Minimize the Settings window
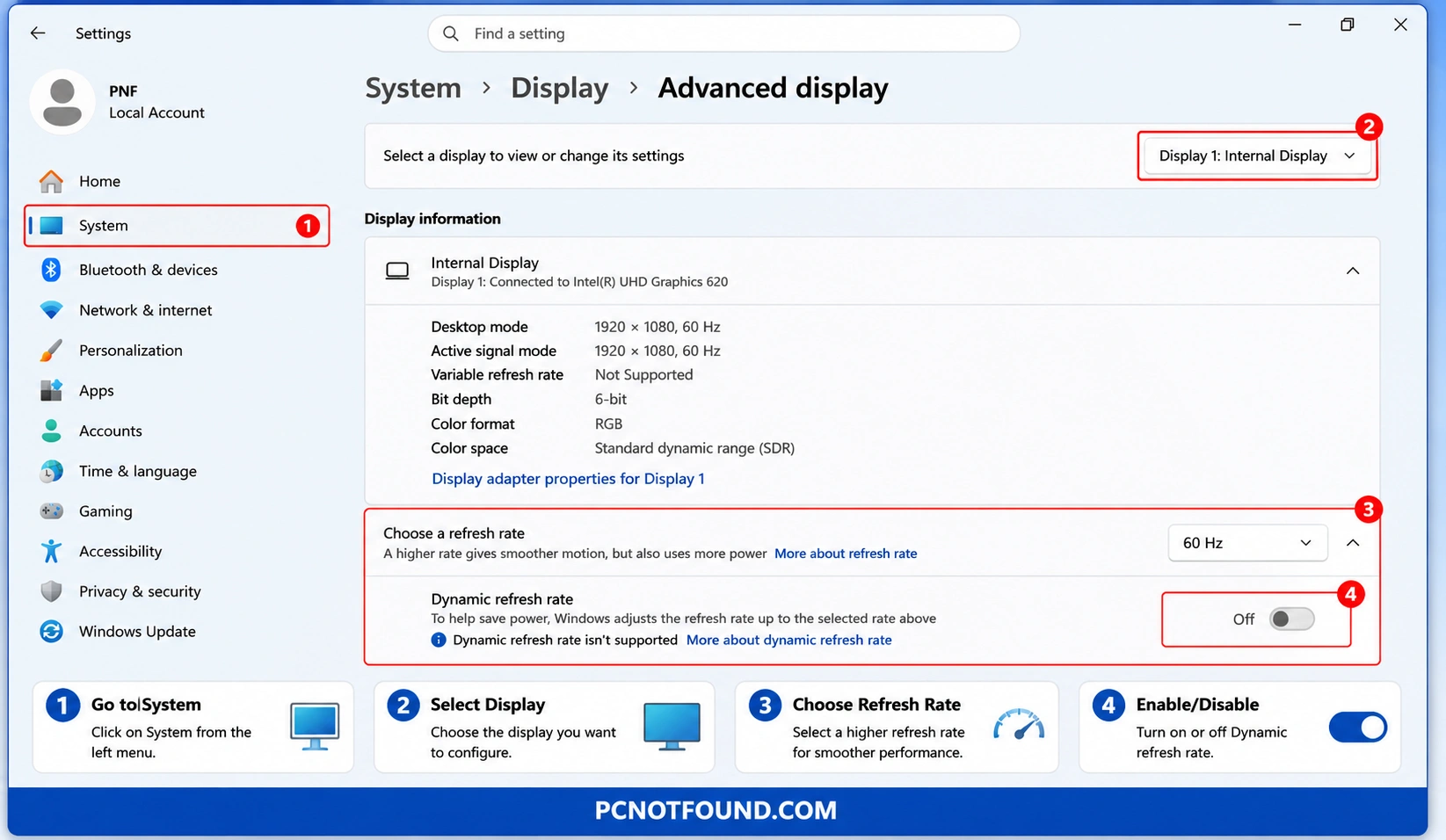The width and height of the screenshot is (1446, 840). pos(1295,25)
